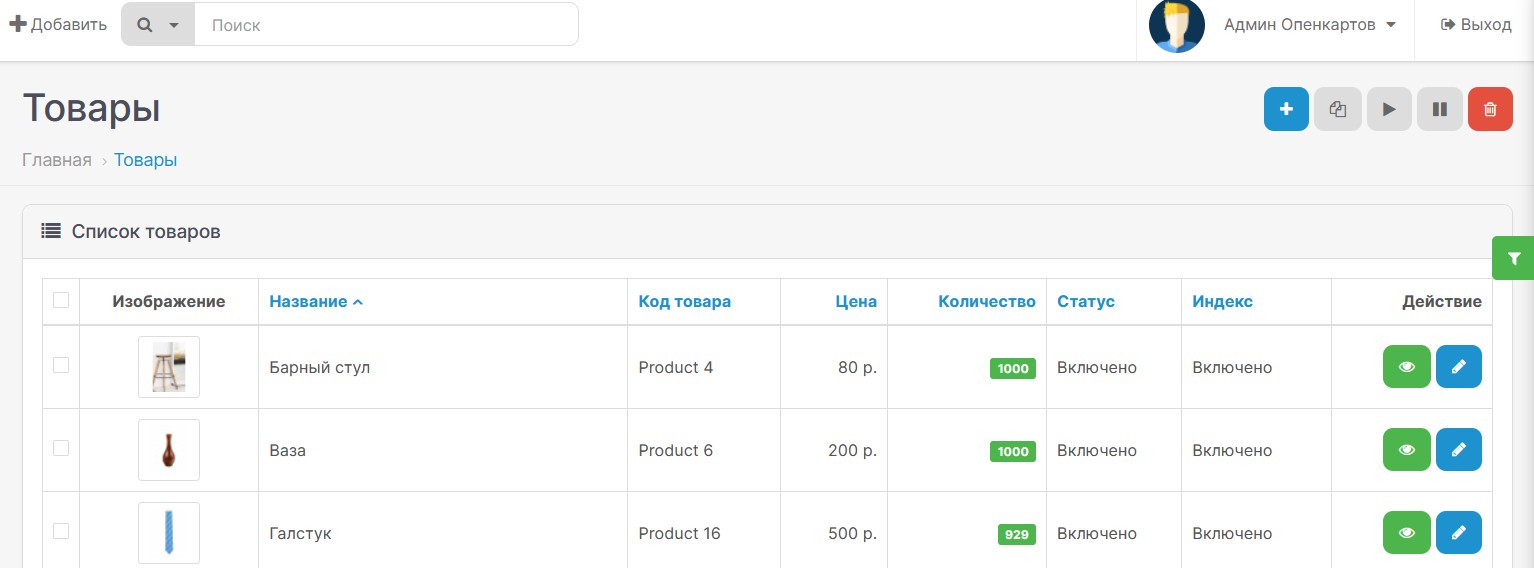Select the Ваза row checkbox
Viewport: 1534px width, 568px height.
coord(61,449)
